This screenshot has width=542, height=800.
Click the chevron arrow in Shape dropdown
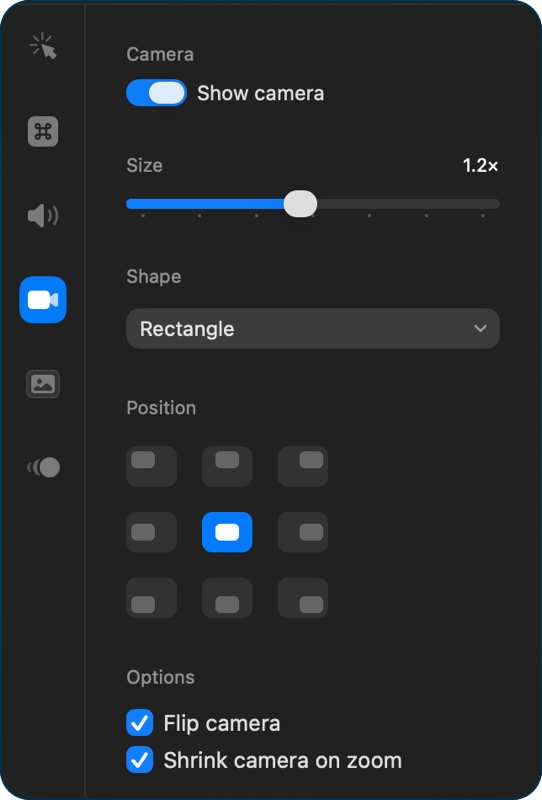(x=480, y=329)
